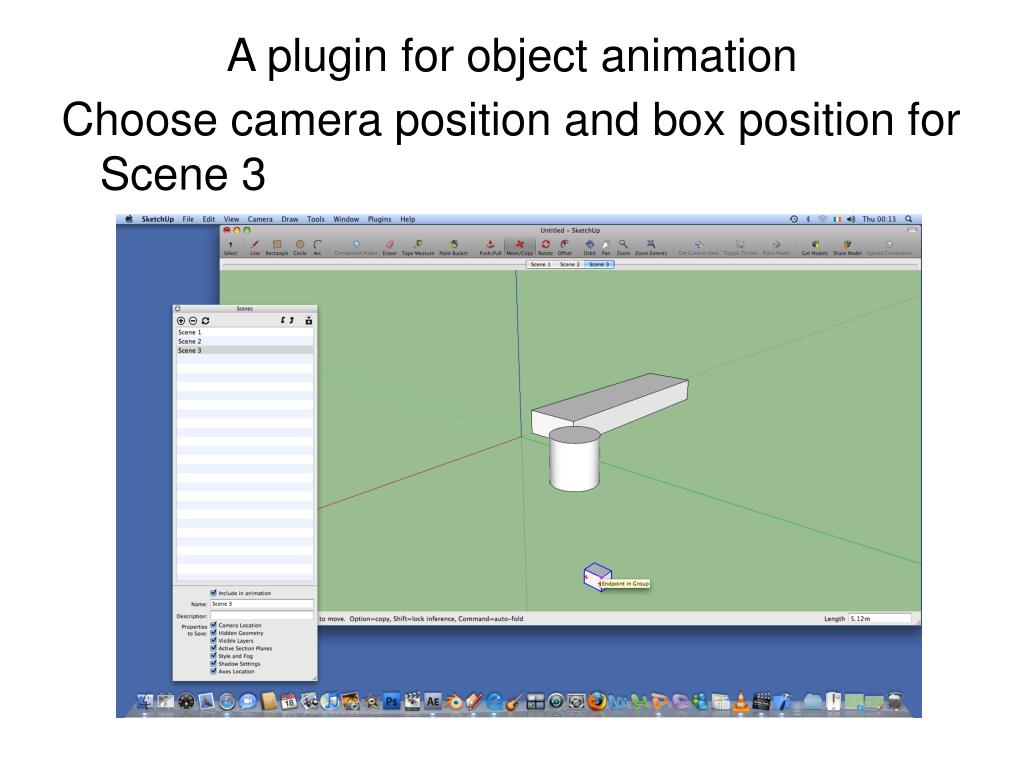Image resolution: width=1024 pixels, height=768 pixels.
Task: Choose the Paint Bucket tool
Action: 453,246
